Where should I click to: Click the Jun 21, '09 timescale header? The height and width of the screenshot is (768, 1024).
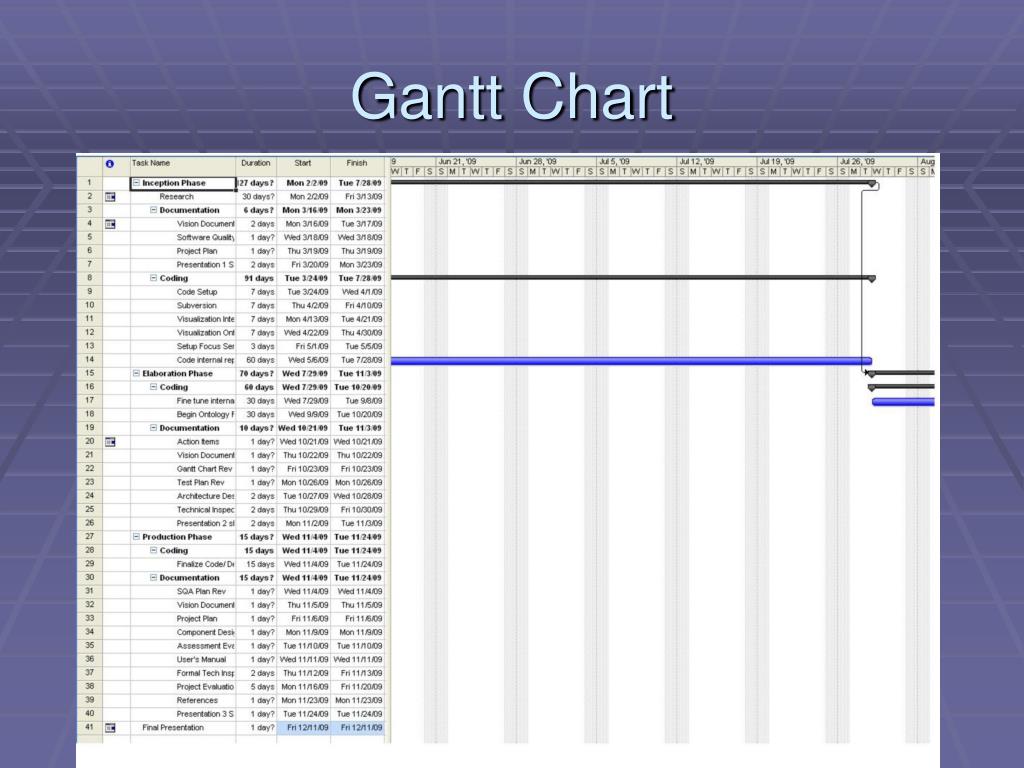tap(475, 161)
